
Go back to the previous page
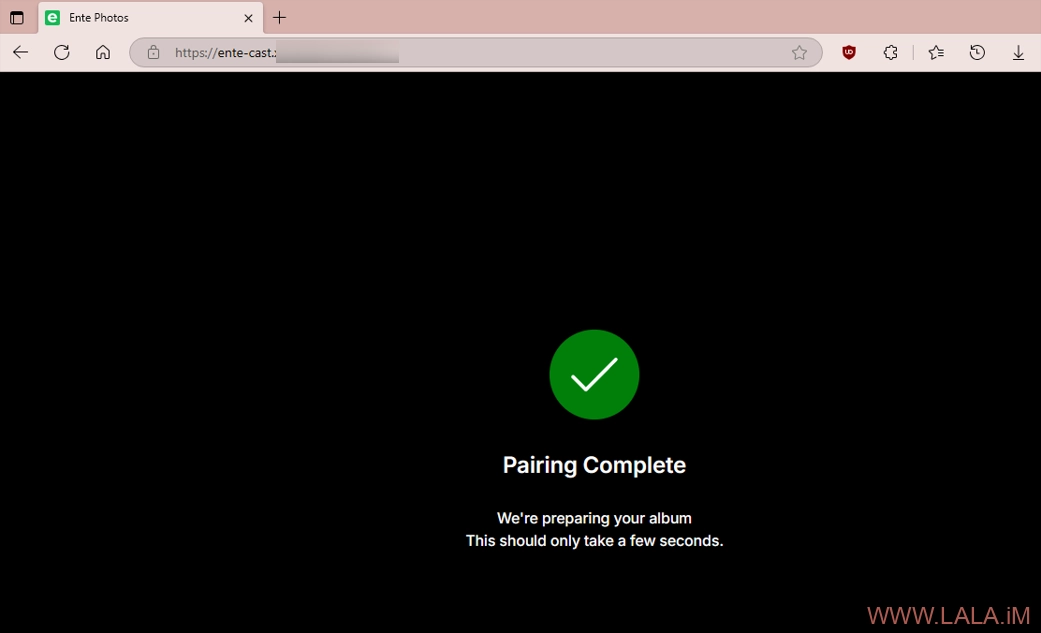tap(20, 53)
